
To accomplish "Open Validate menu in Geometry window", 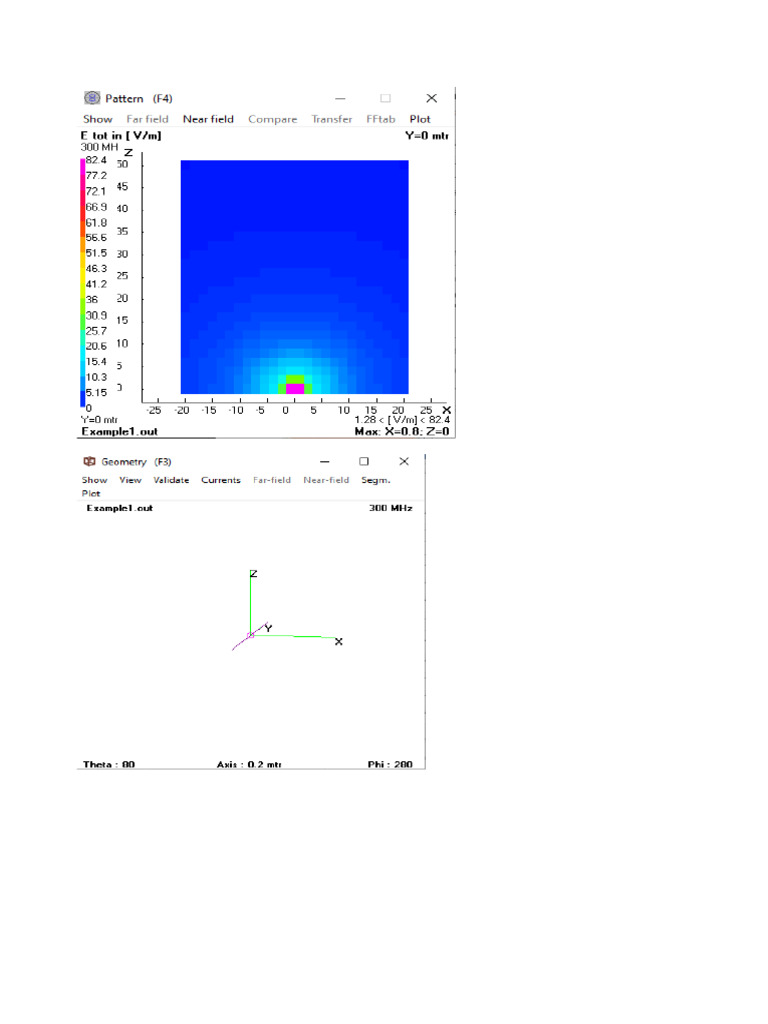I will [x=171, y=480].
